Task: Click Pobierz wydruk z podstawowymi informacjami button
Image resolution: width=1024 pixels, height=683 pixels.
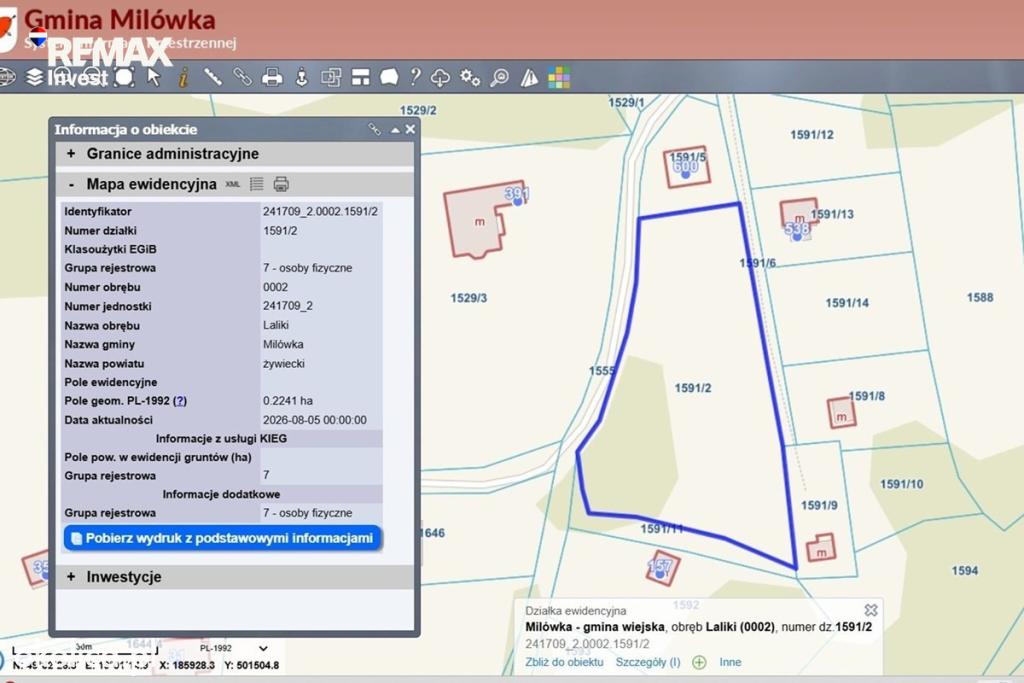Action: click(x=223, y=538)
